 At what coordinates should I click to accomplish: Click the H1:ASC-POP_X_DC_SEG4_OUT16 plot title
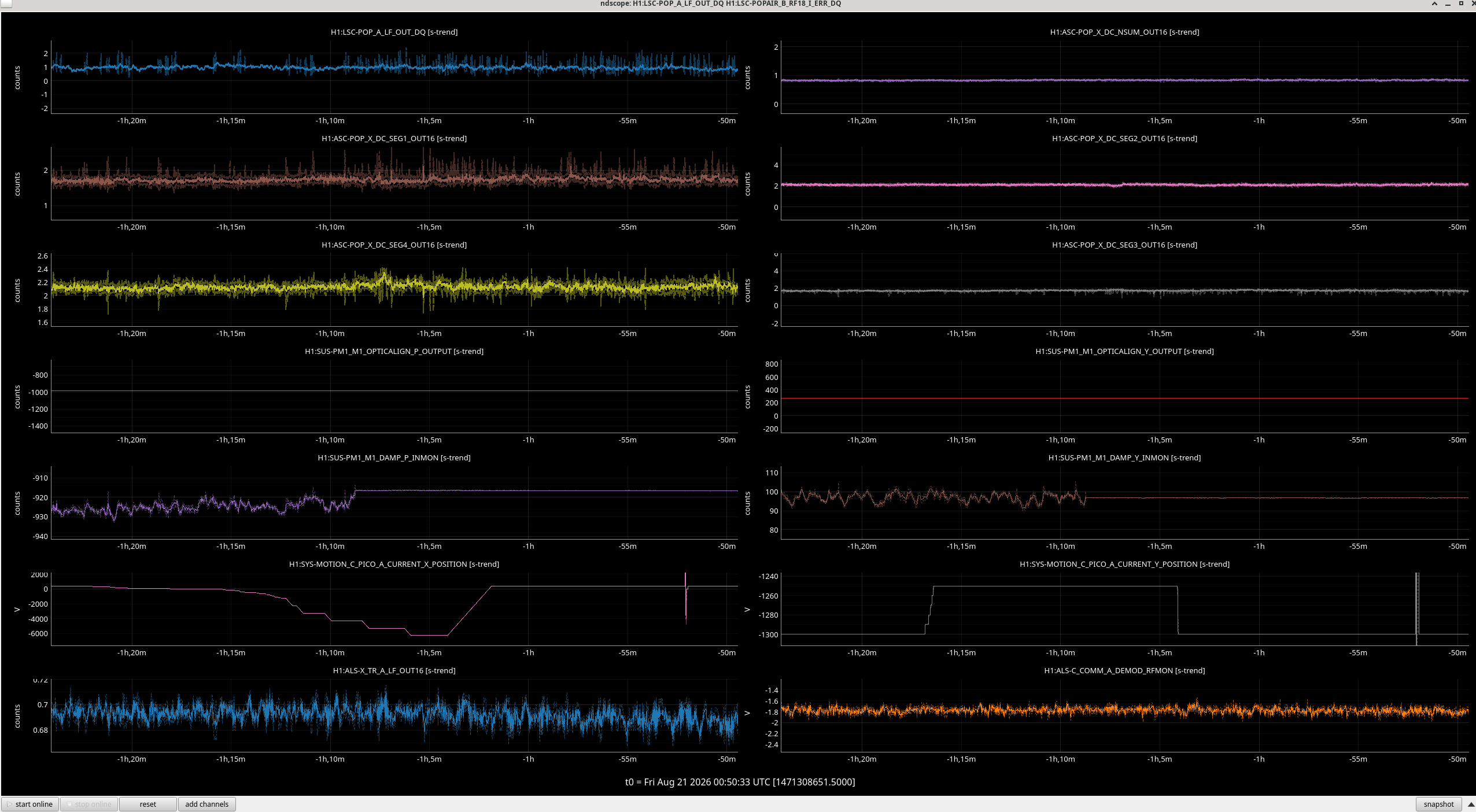coord(394,245)
